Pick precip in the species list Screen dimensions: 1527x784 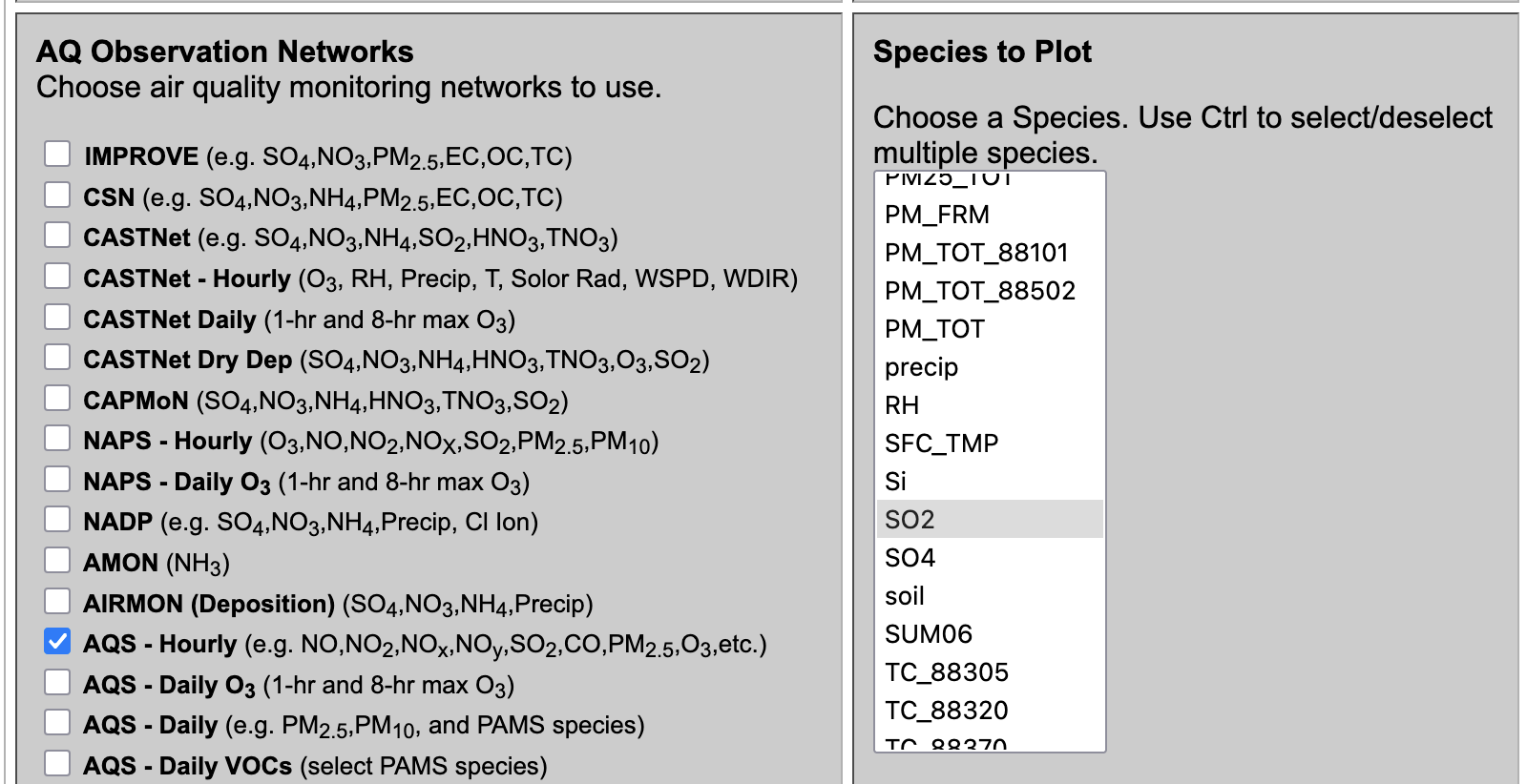click(x=990, y=367)
